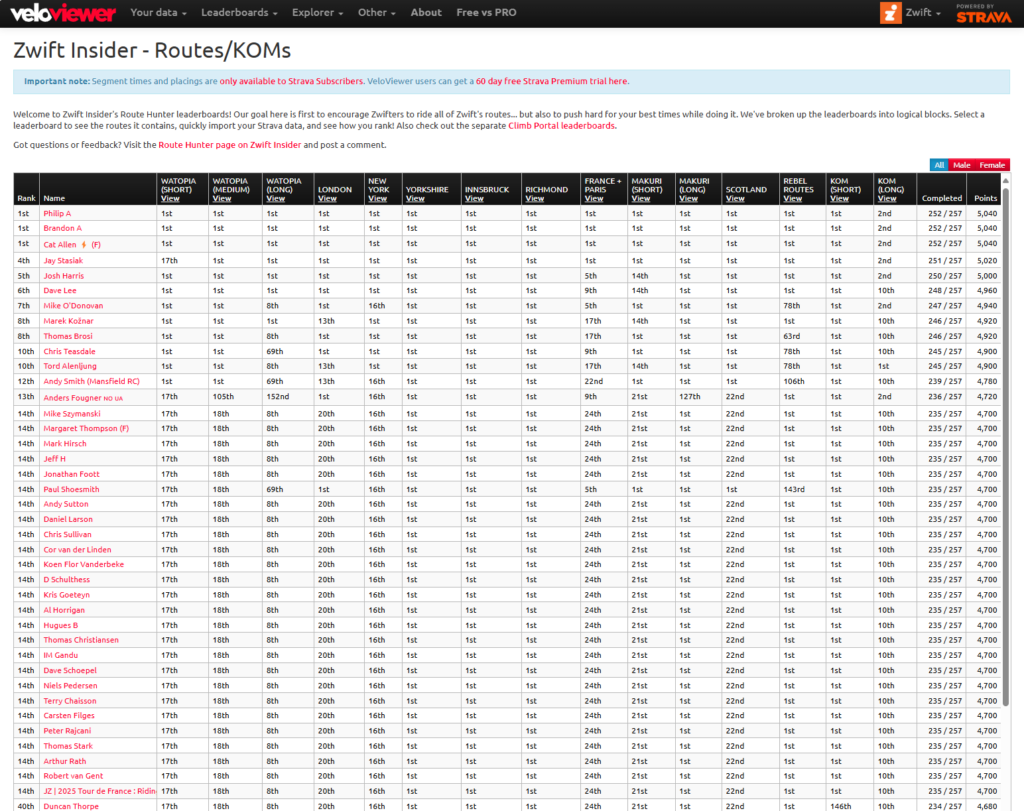This screenshot has width=1024, height=811.
Task: Click the lightning icon beside Cat Allen
Action: point(84,245)
